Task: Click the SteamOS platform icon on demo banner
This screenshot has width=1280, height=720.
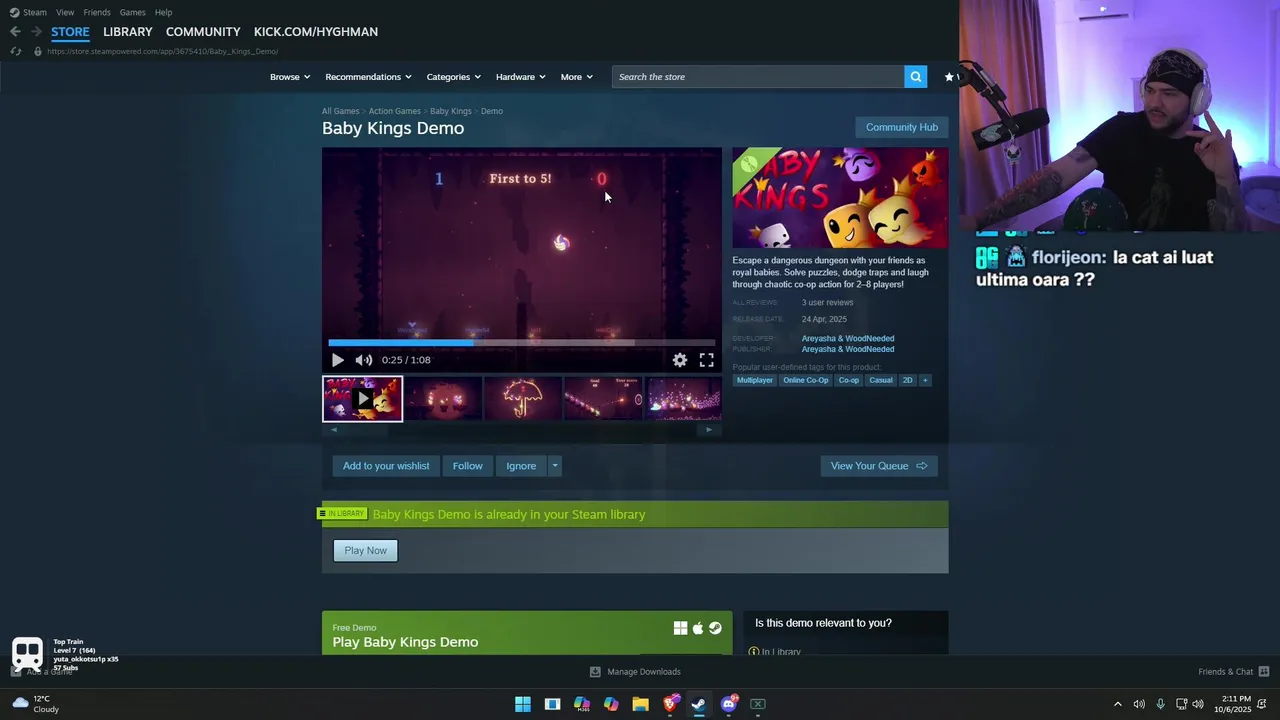Action: tap(715, 628)
